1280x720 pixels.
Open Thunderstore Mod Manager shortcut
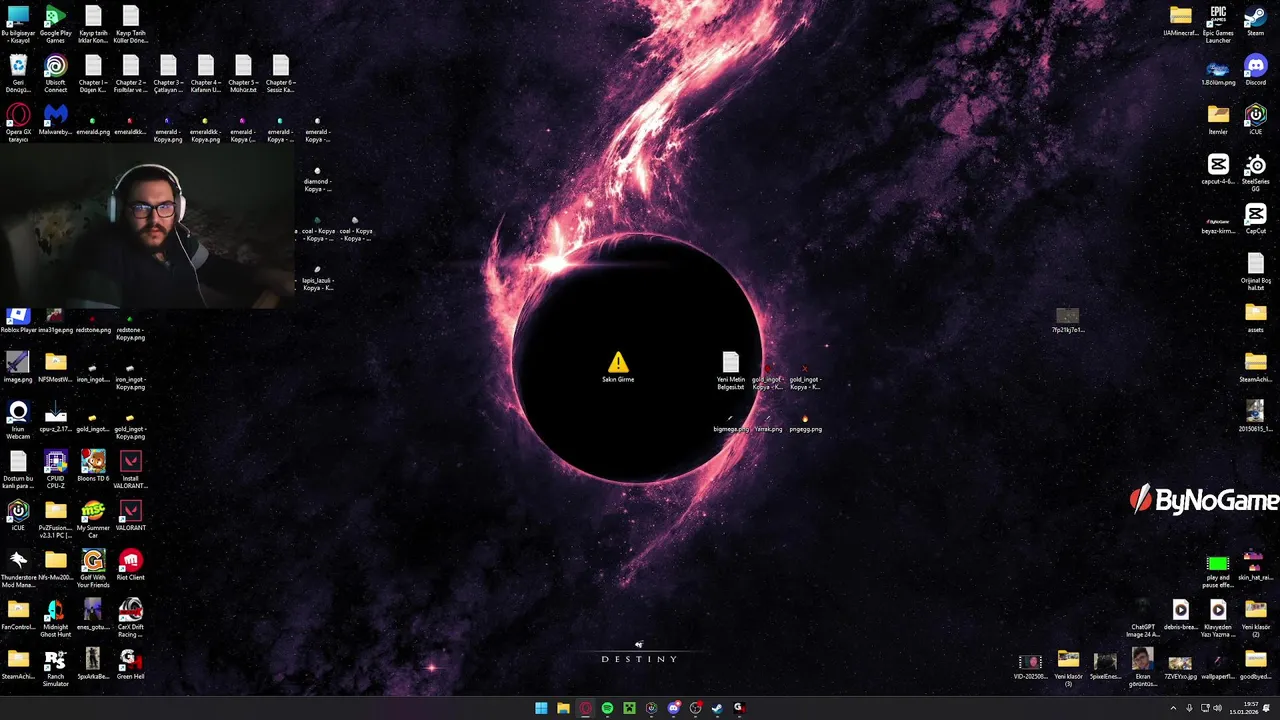click(18, 570)
